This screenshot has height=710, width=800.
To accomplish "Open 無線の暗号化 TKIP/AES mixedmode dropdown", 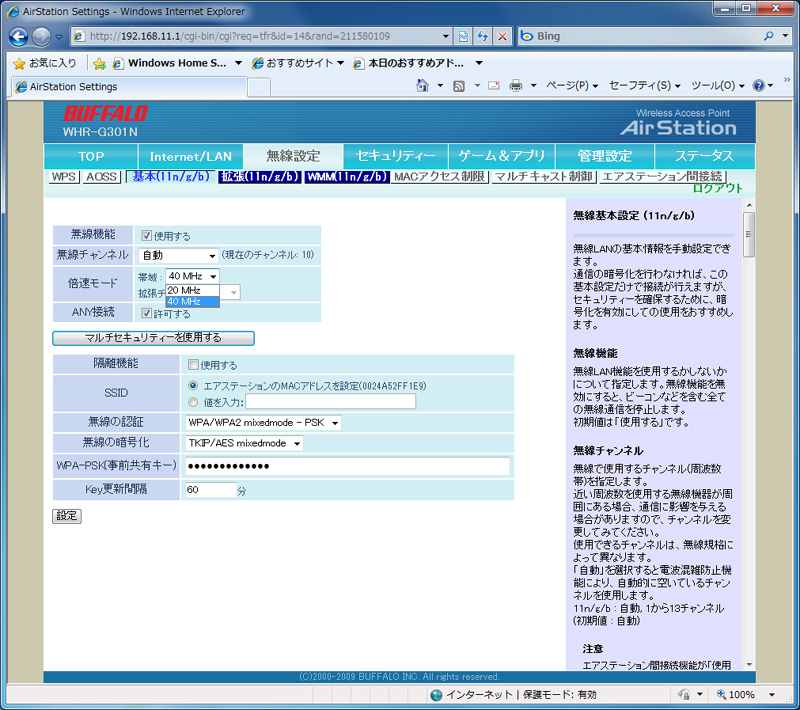I will click(x=244, y=443).
